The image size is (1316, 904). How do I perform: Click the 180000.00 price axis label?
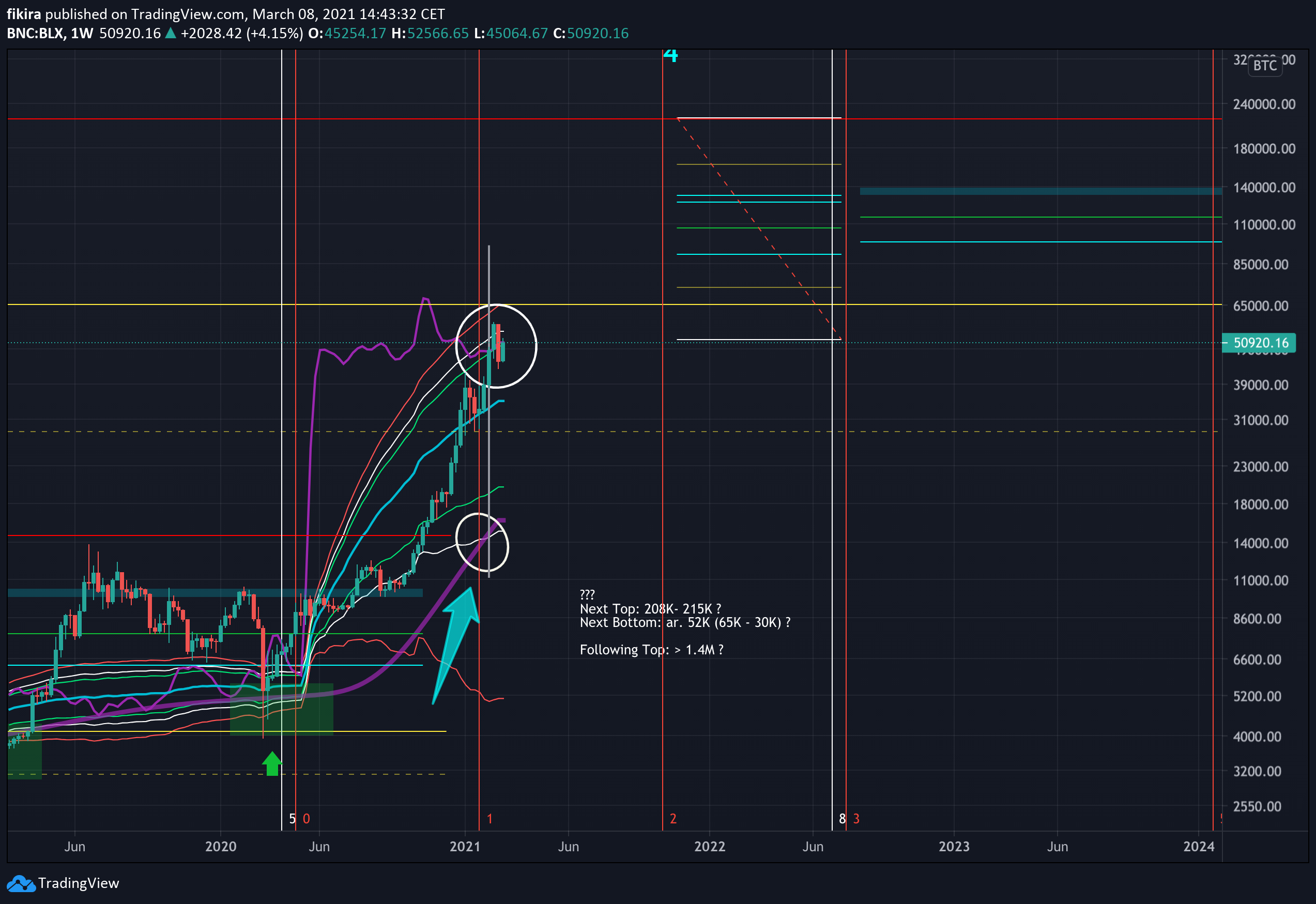coord(1264,148)
